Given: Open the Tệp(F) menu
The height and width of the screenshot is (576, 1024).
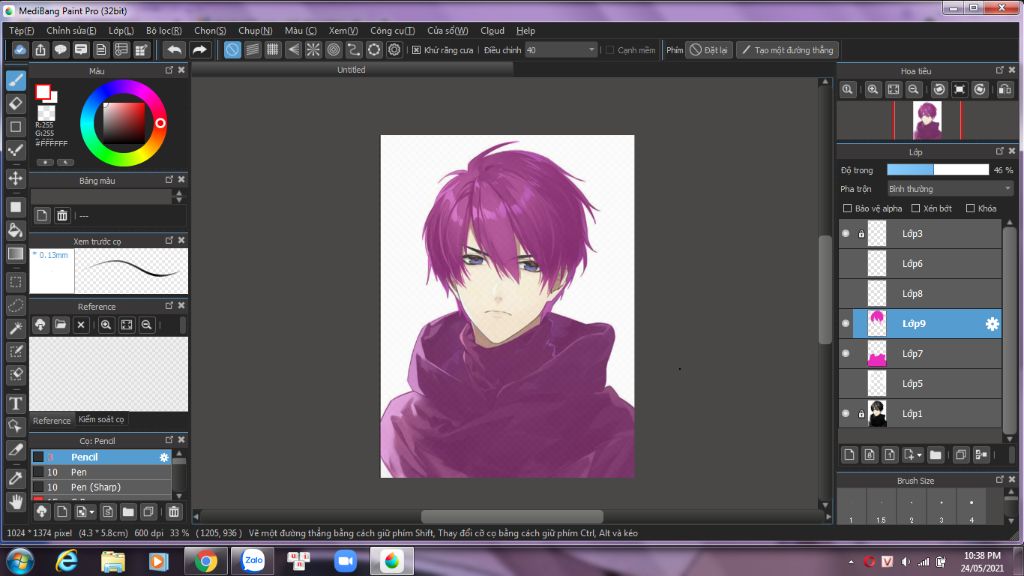Looking at the screenshot, I should click(x=22, y=31).
